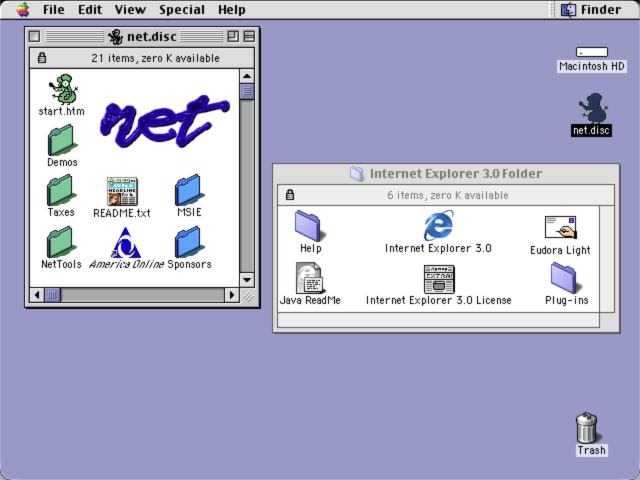Open the Taxes folder
This screenshot has height=480, width=640.
click(x=61, y=190)
